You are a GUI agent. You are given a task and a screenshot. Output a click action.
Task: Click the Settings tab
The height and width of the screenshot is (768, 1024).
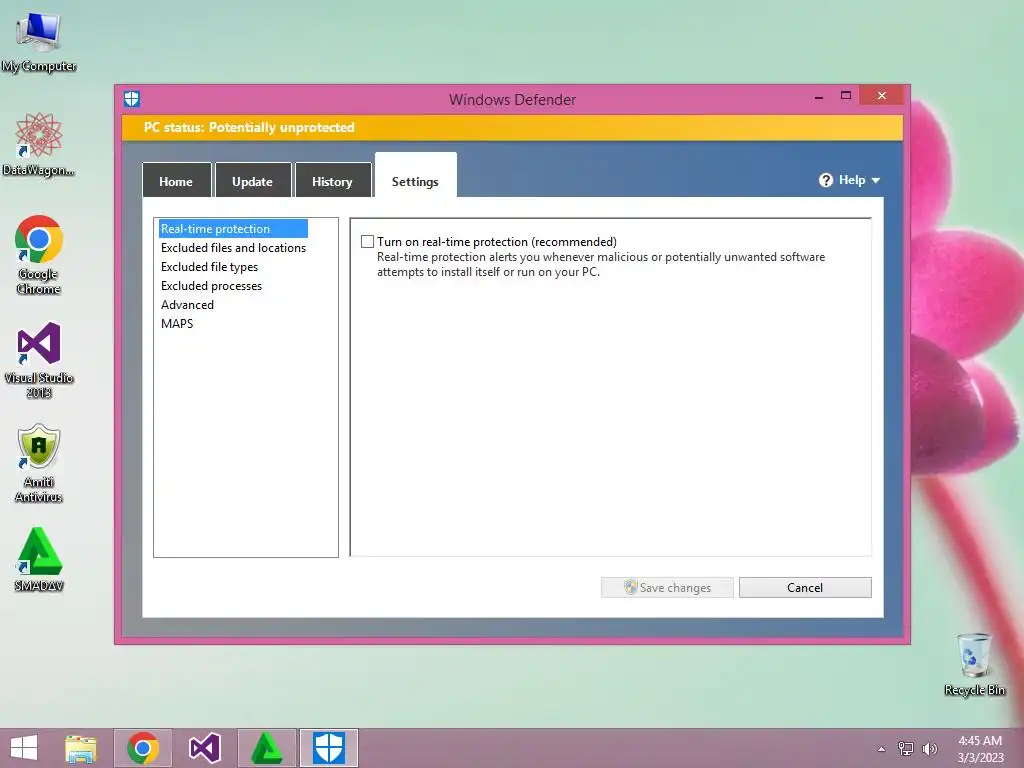tap(415, 176)
